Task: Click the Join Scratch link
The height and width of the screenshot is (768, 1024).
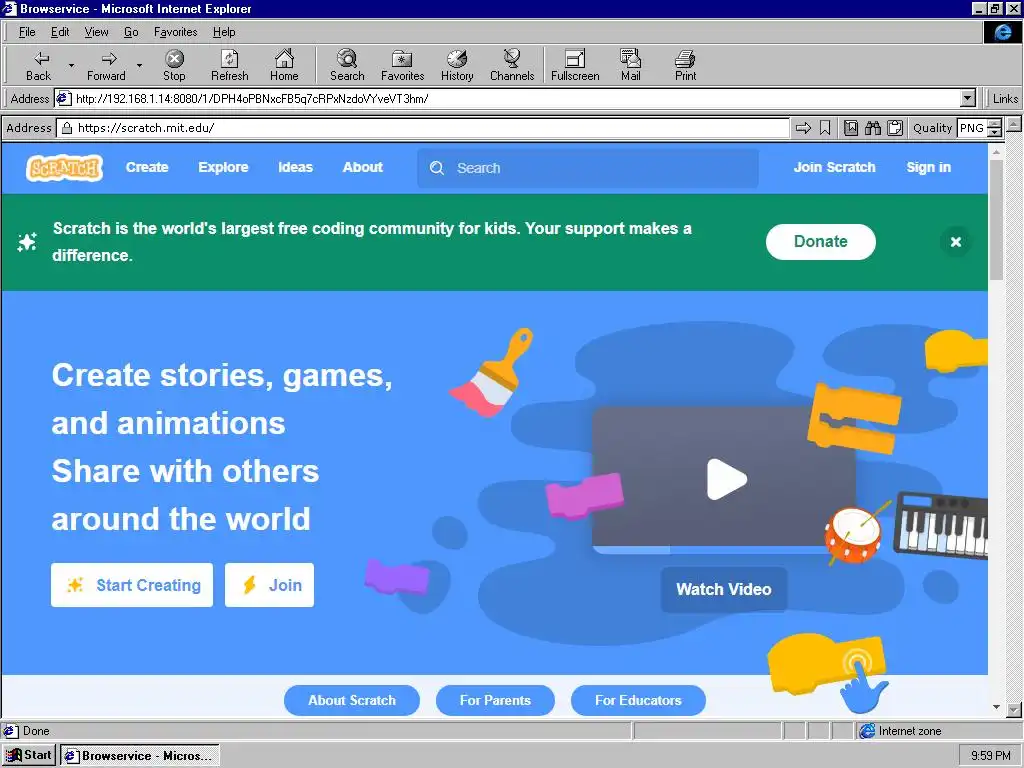Action: (x=835, y=167)
